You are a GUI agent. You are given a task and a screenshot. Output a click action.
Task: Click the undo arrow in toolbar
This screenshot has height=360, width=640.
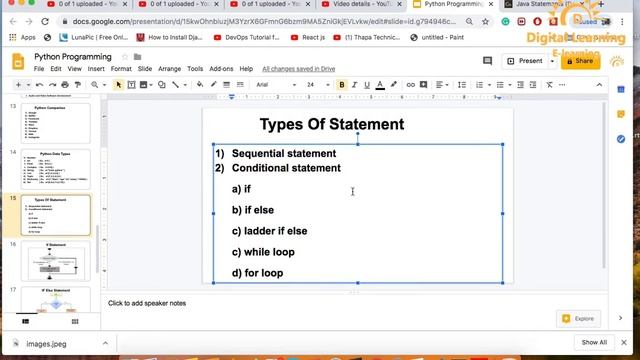coord(40,85)
